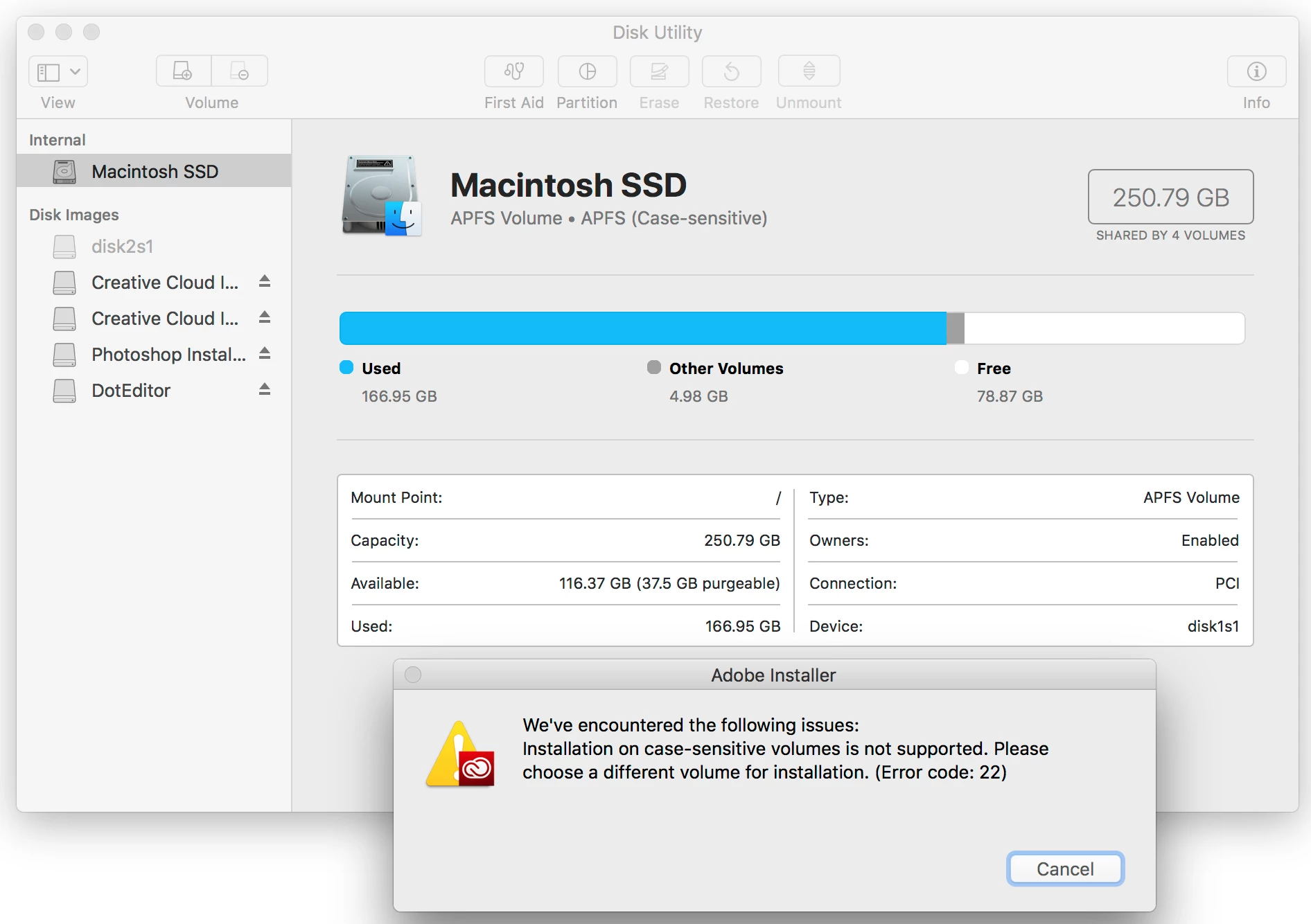This screenshot has height=924, width=1311.
Task: Click the '78.87 GB' free value
Action: pos(1010,396)
